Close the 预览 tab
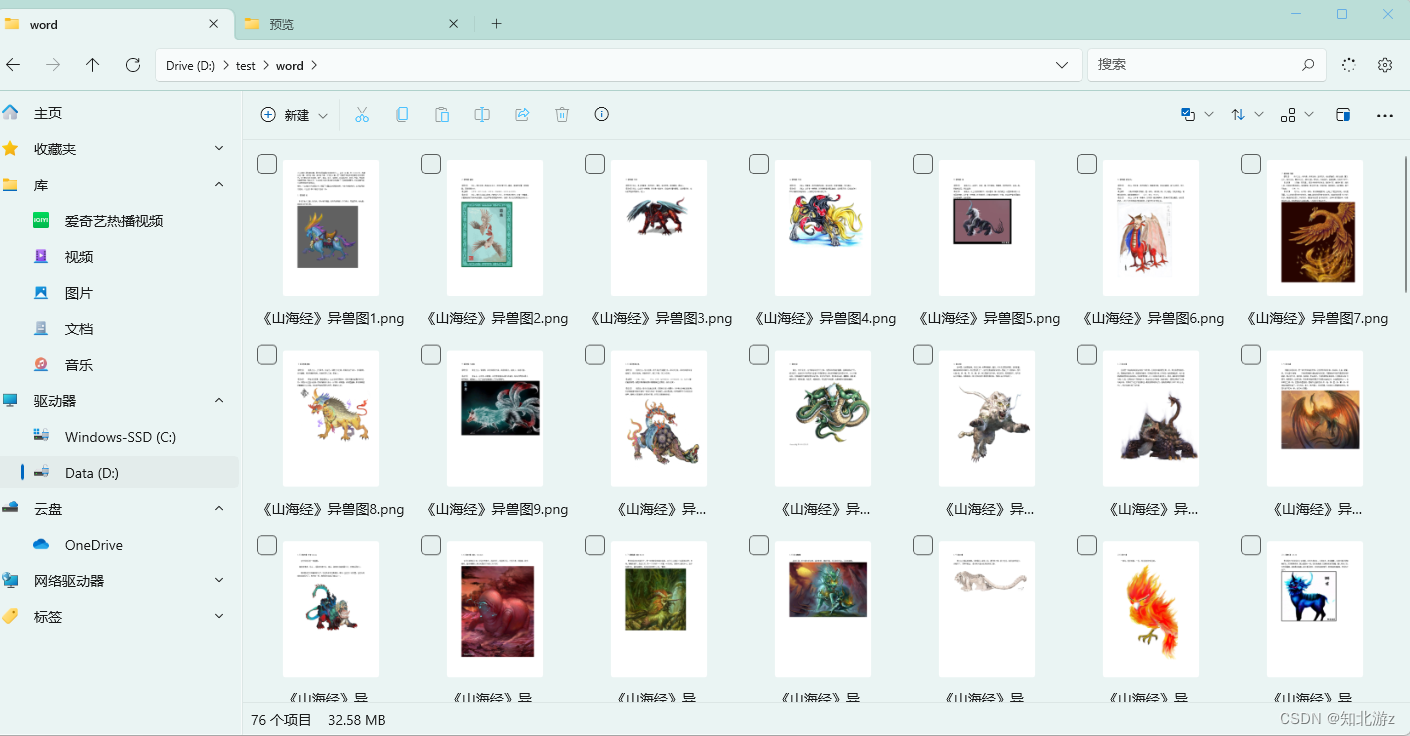The image size is (1410, 736). point(454,24)
